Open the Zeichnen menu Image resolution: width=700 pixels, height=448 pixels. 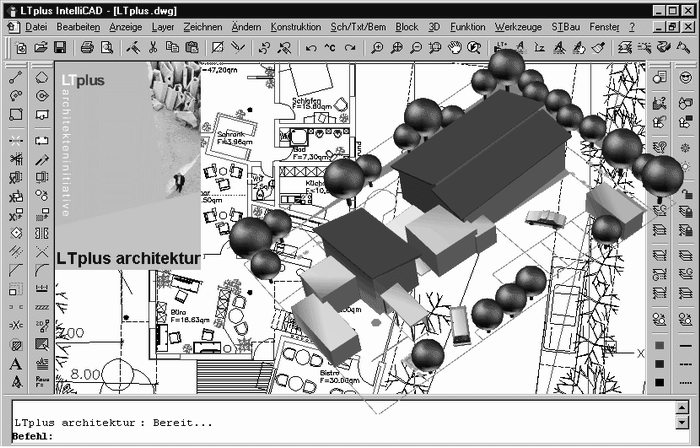click(x=203, y=27)
